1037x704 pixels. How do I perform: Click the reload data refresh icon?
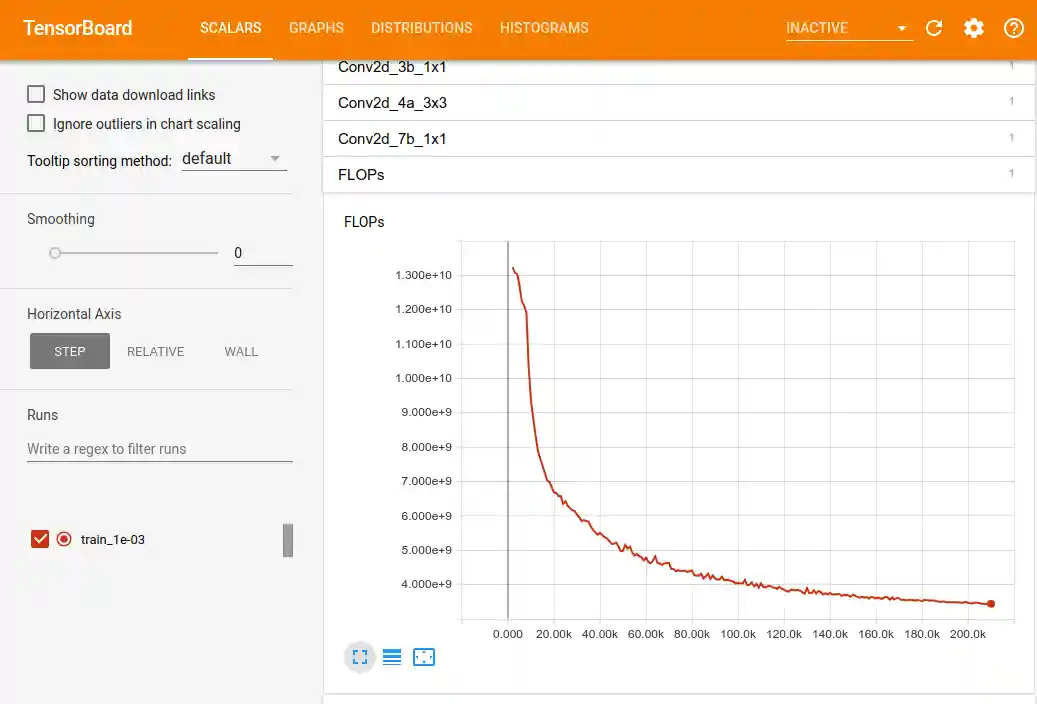[934, 28]
